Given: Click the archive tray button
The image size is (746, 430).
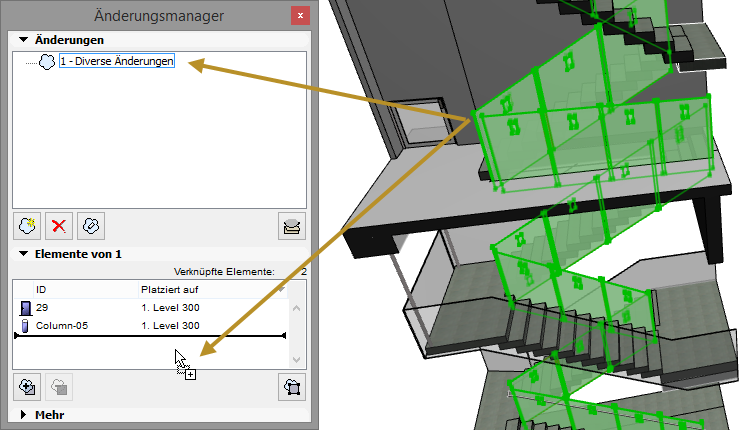Looking at the screenshot, I should point(292,226).
